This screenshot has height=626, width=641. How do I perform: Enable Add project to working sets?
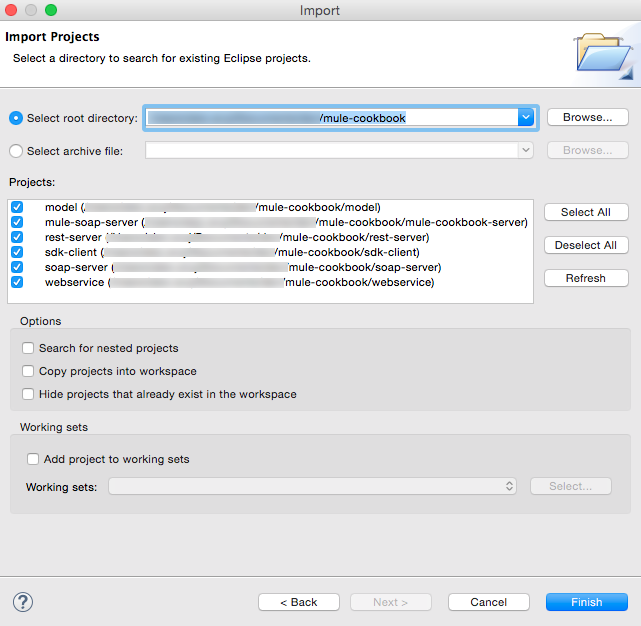pyautogui.click(x=33, y=459)
